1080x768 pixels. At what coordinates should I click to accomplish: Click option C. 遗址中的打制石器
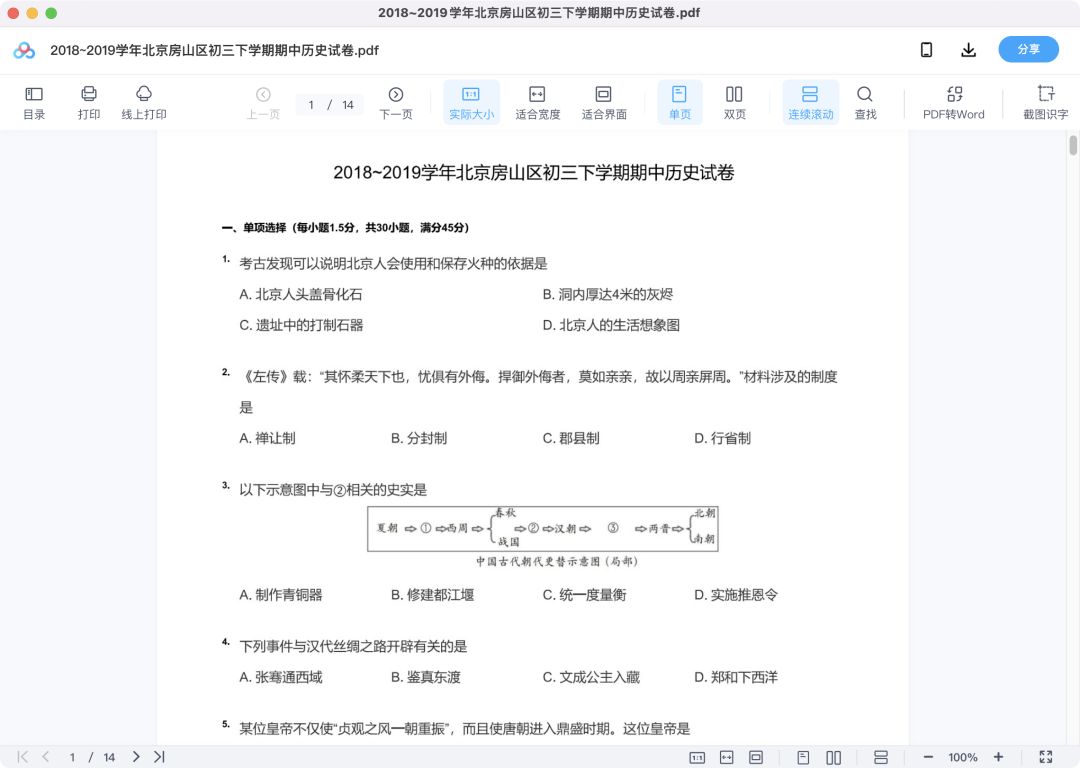pyautogui.click(x=301, y=325)
